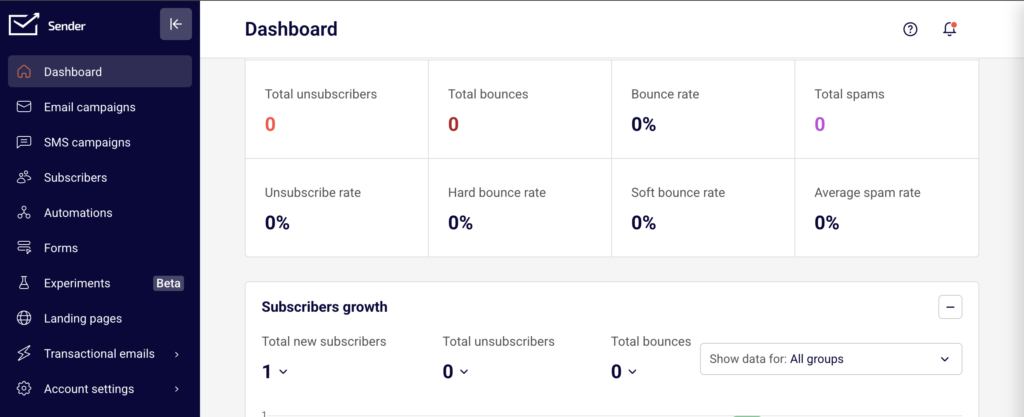Click the Automations nodes icon
This screenshot has height=417, width=1024.
pos(24,213)
